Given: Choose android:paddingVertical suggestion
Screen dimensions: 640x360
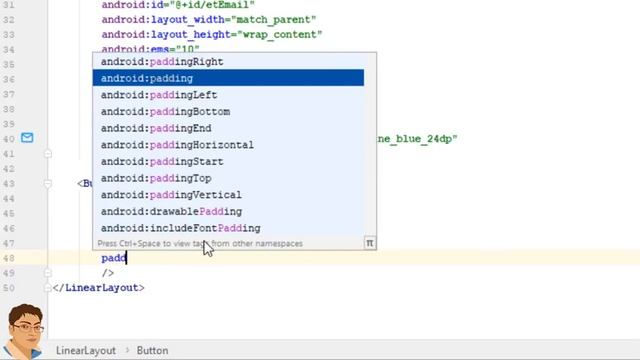Looking at the screenshot, I should [x=228, y=195].
